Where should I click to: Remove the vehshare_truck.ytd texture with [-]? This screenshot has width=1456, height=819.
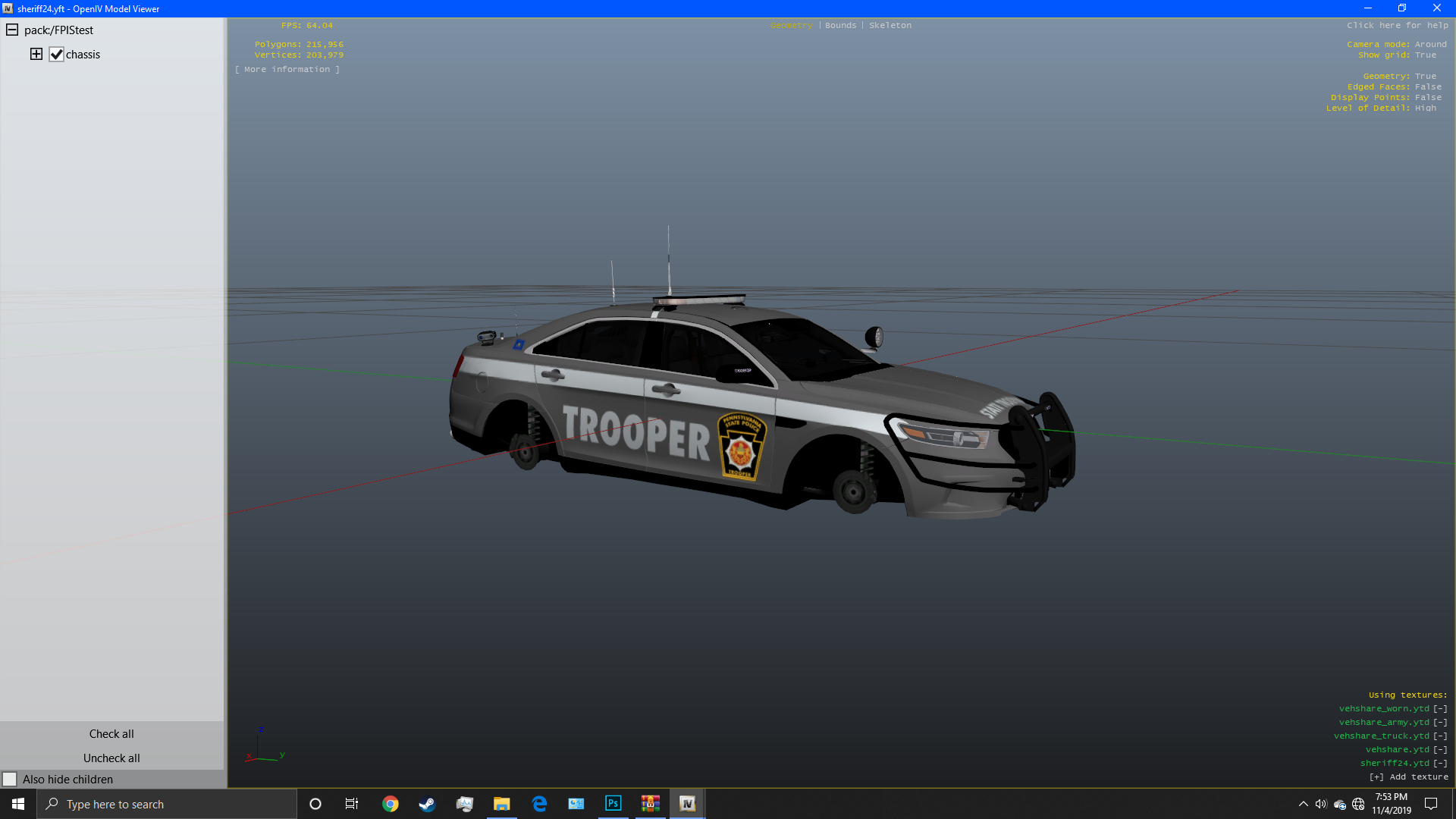click(1440, 736)
